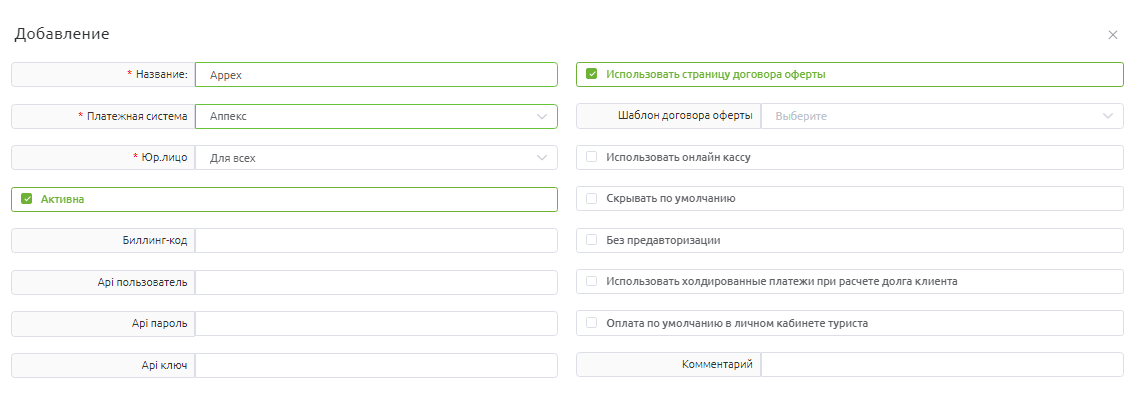Click the Название field containing Appex
Image resolution: width=1133 pixels, height=393 pixels.
coord(376,74)
